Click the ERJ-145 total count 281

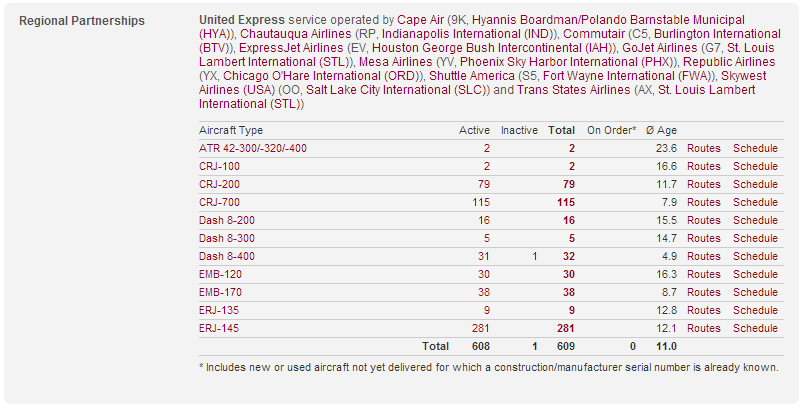565,328
